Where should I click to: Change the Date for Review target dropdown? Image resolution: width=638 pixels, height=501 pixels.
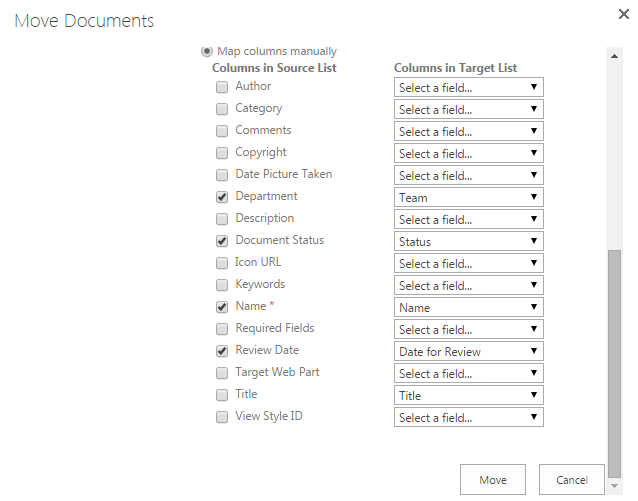(468, 351)
